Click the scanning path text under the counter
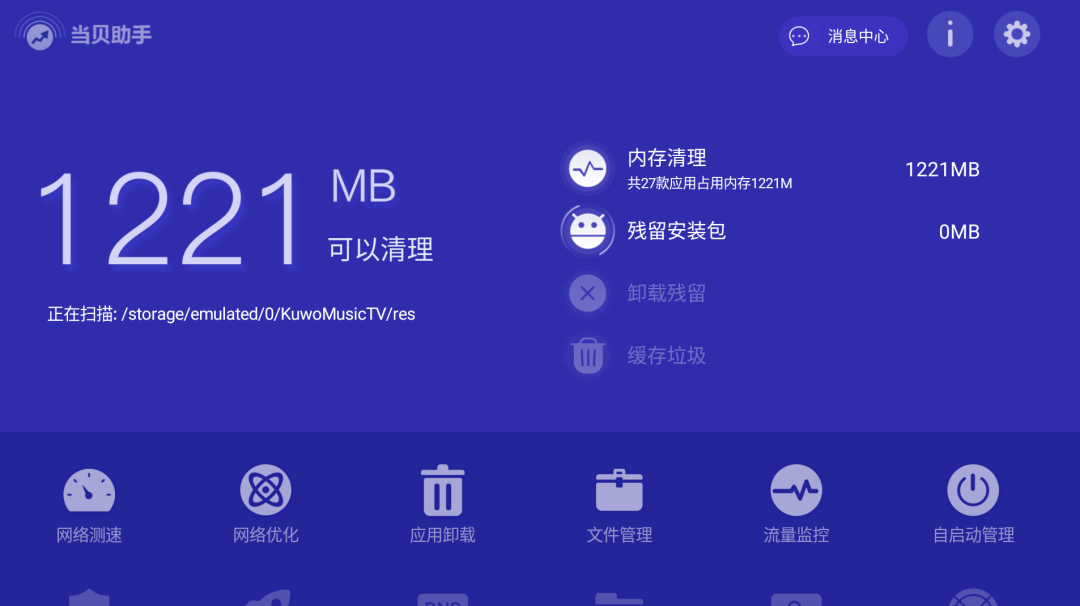The image size is (1080, 606). coord(230,313)
